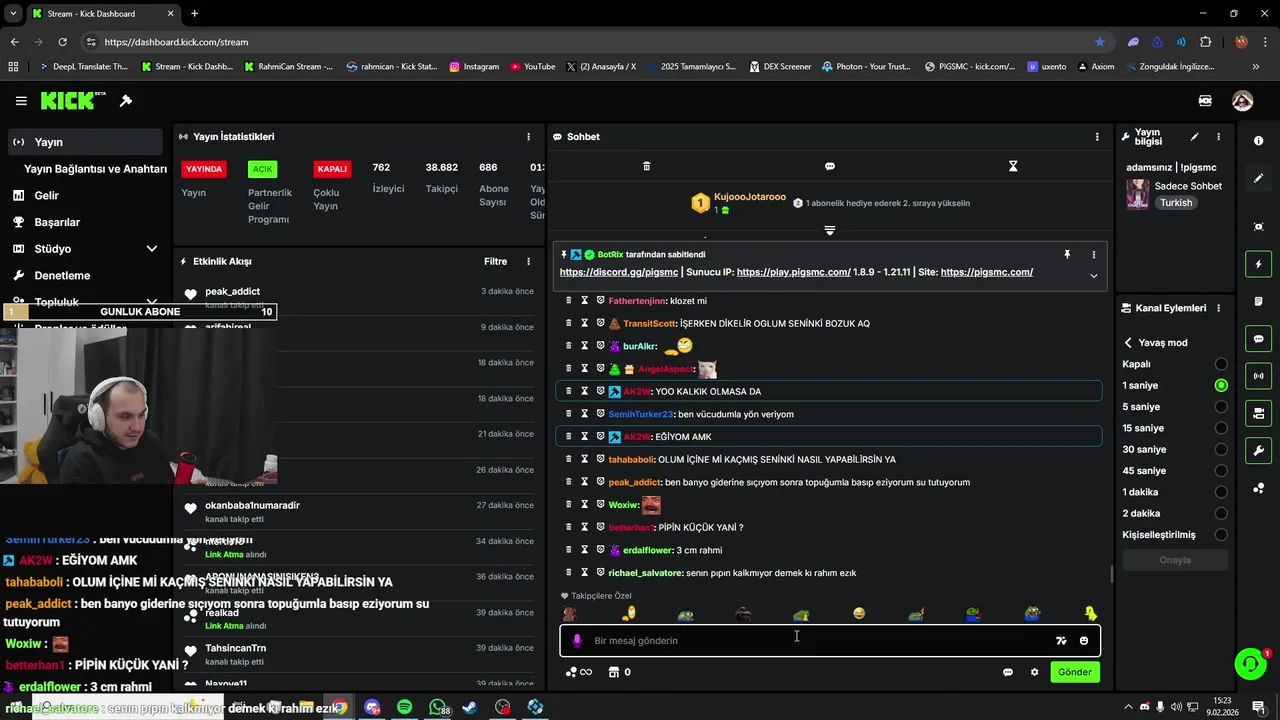Open Yayın Bağlantısı ve Anahtarı page
Image resolution: width=1280 pixels, height=720 pixels.
coord(95,169)
